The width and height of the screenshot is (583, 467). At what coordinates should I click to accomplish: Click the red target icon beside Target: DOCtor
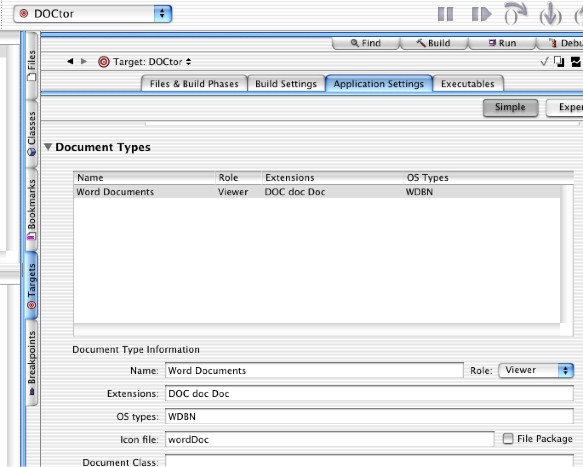click(x=104, y=62)
